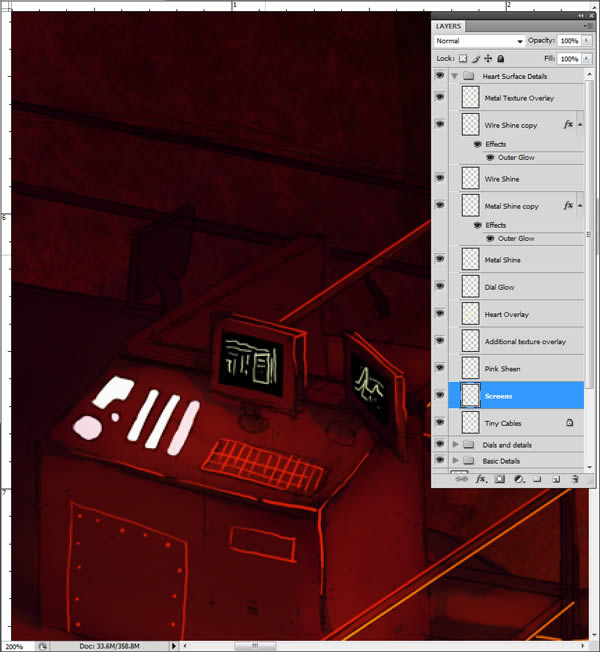The width and height of the screenshot is (600, 652).
Task: Toggle Effects visibility under Wire Shine copy
Action: [478, 144]
